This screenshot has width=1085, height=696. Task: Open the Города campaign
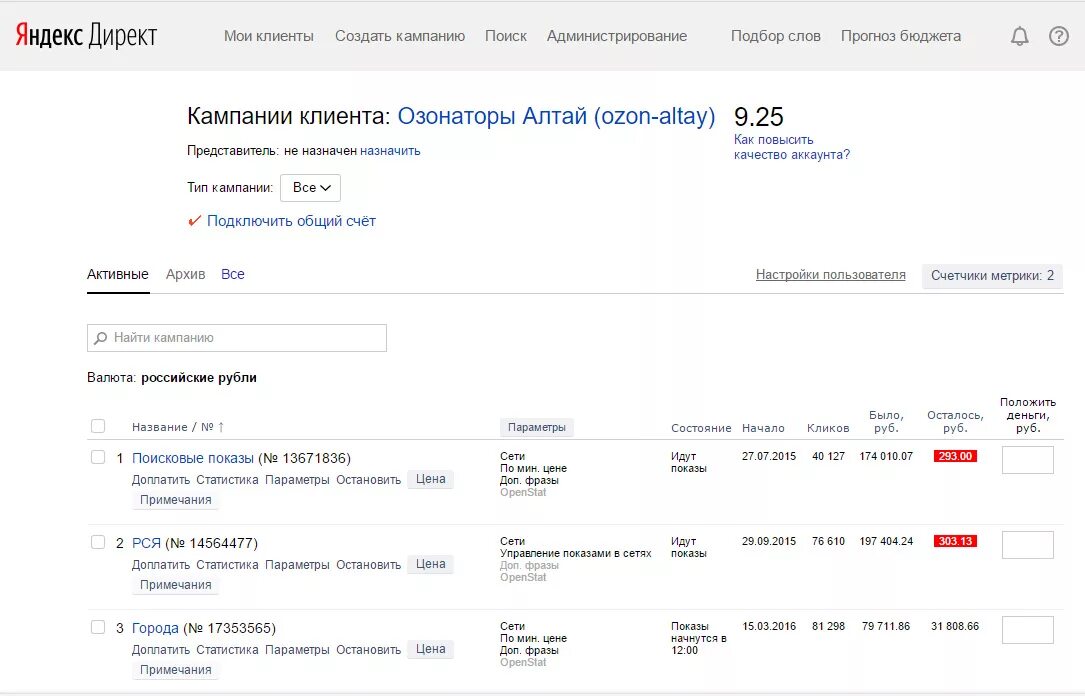(x=155, y=628)
